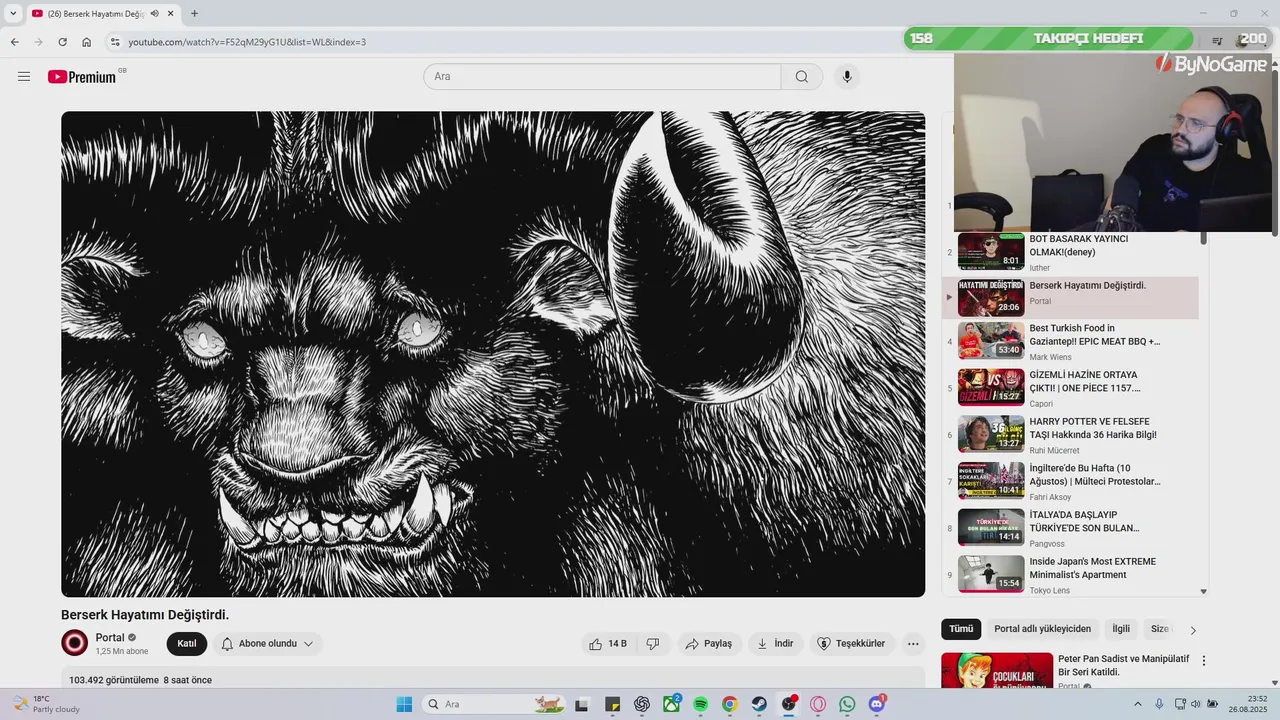Screen dimensions: 1280x720
Task: Open new tab with plus button
Action: (x=194, y=14)
